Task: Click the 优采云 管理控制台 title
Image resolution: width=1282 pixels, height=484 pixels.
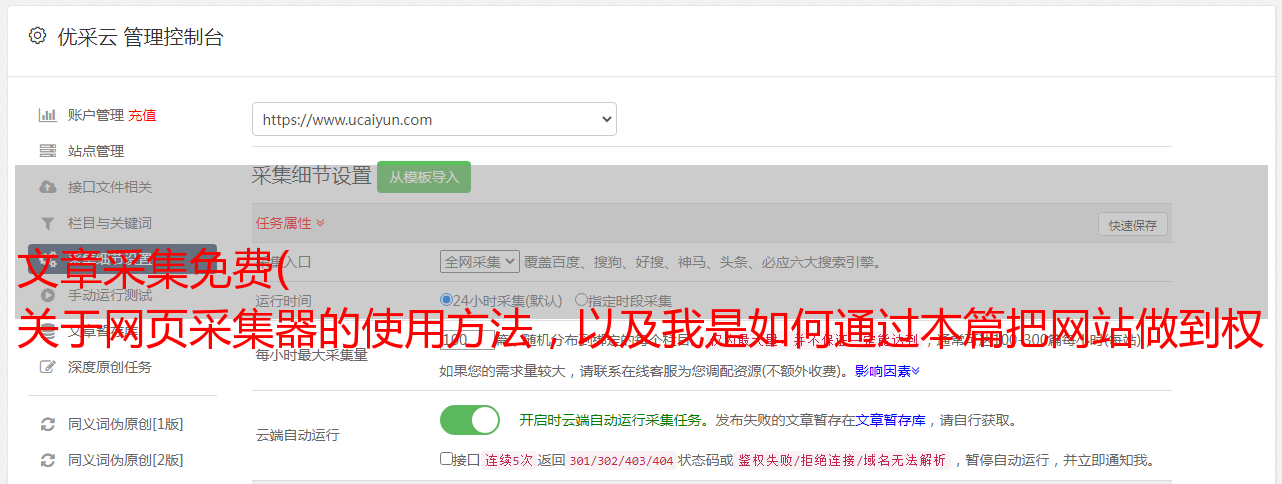Action: point(140,37)
